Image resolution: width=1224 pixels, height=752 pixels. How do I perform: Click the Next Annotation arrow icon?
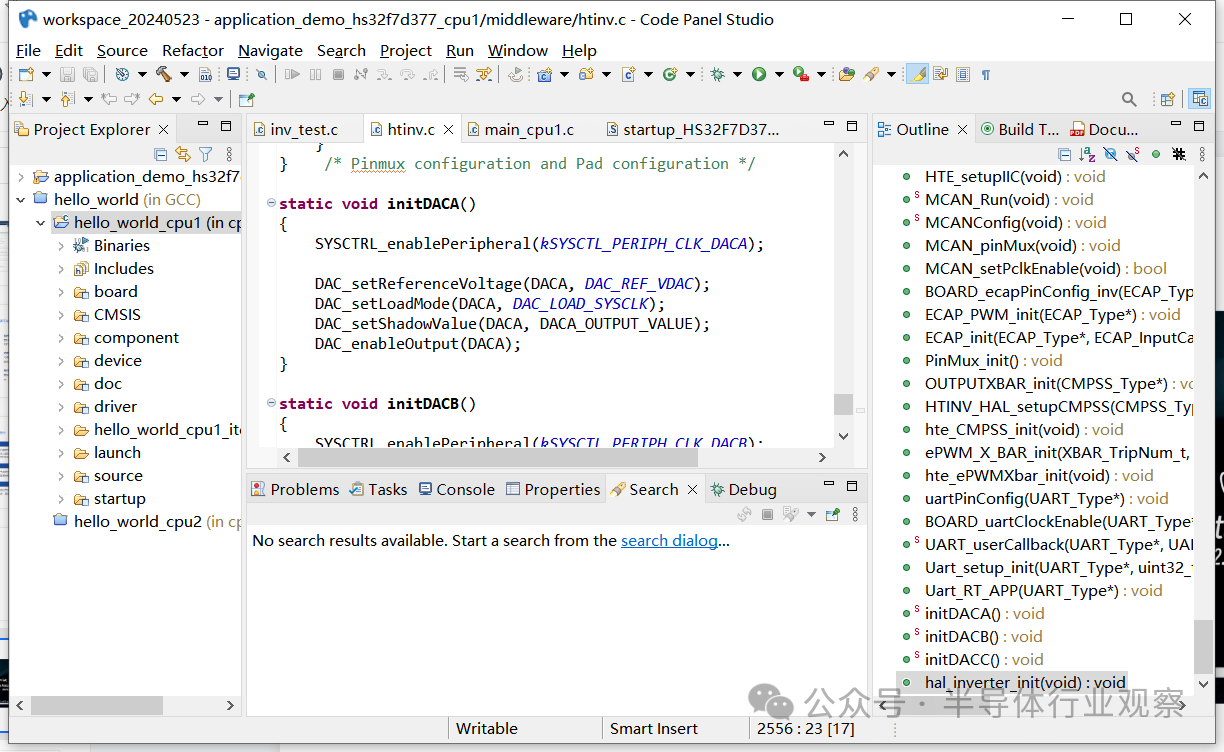click(x=25, y=99)
